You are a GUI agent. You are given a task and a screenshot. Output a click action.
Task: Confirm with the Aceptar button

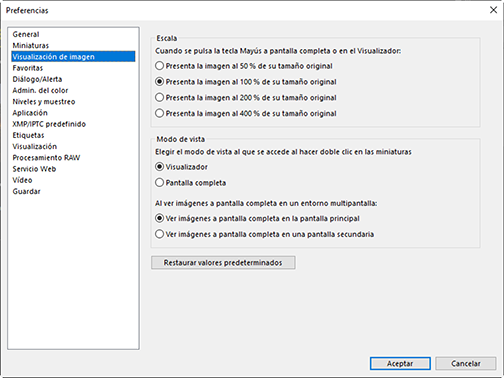click(x=400, y=364)
